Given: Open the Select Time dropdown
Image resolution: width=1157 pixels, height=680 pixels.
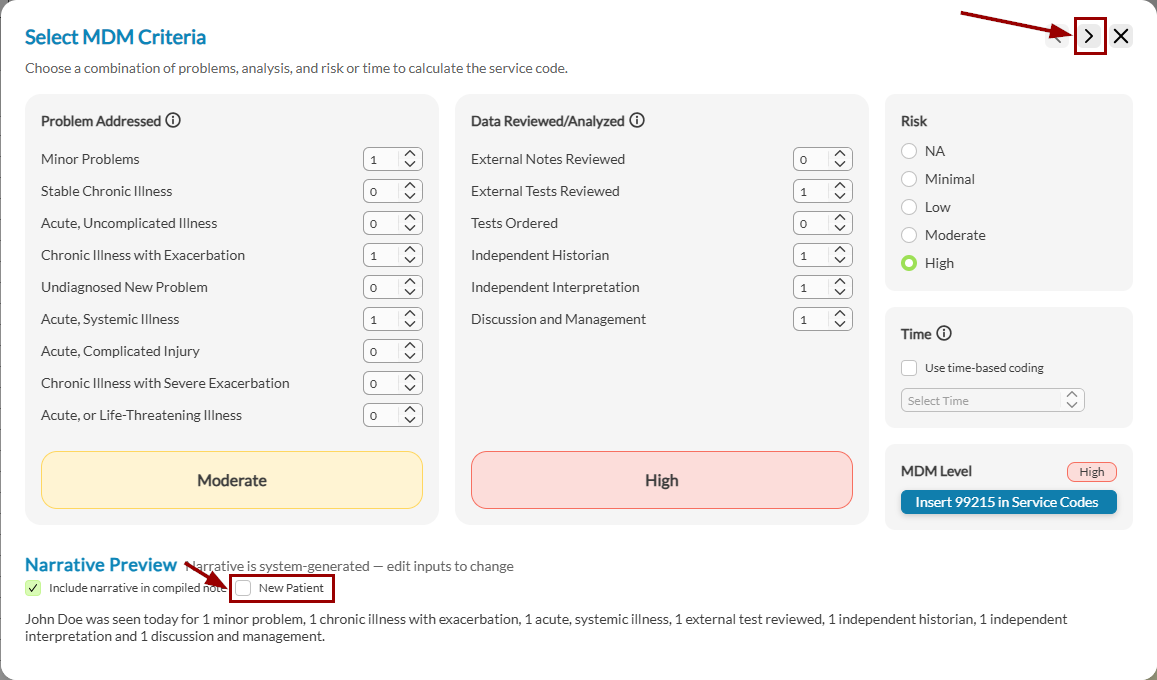Looking at the screenshot, I should tap(992, 400).
